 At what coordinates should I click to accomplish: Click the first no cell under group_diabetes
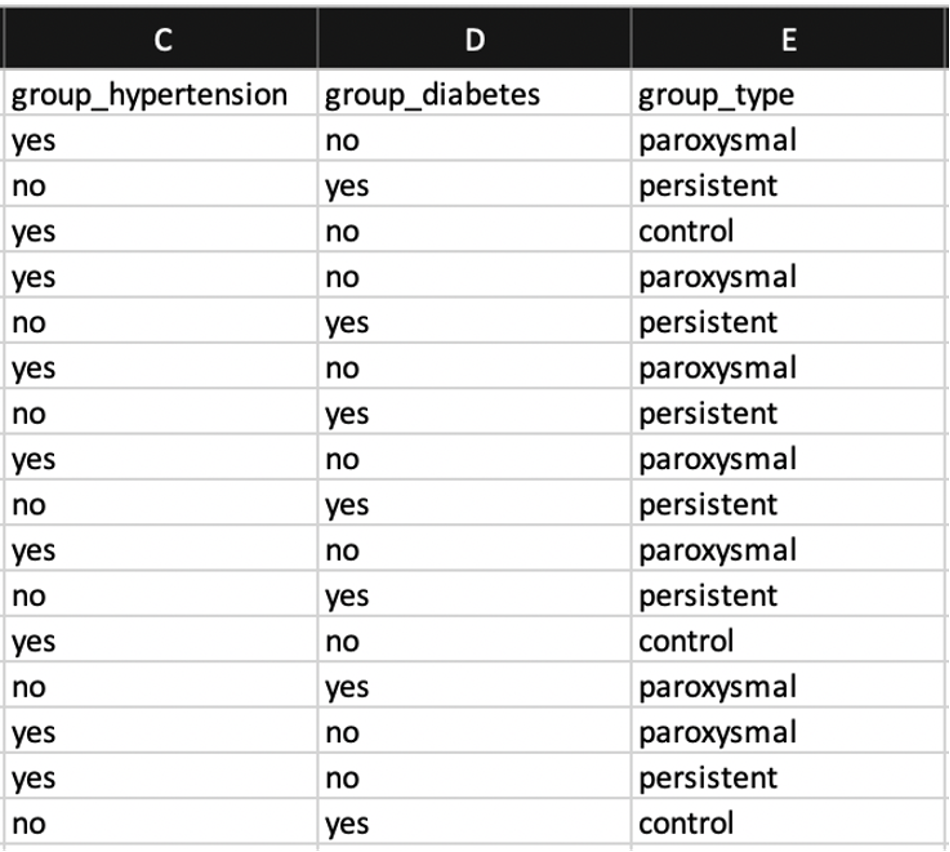pos(474,140)
